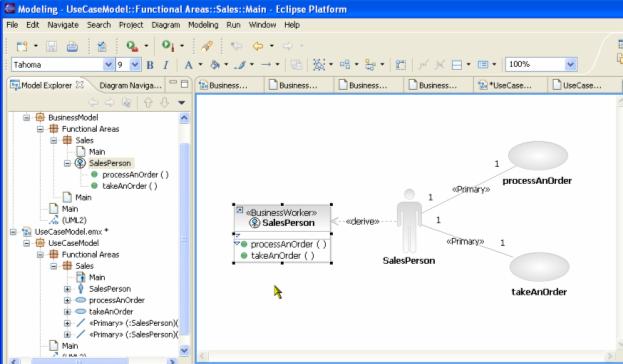This screenshot has width=623, height=364.
Task: Collapse the SalesPerson business worker node
Action: pos(67,163)
